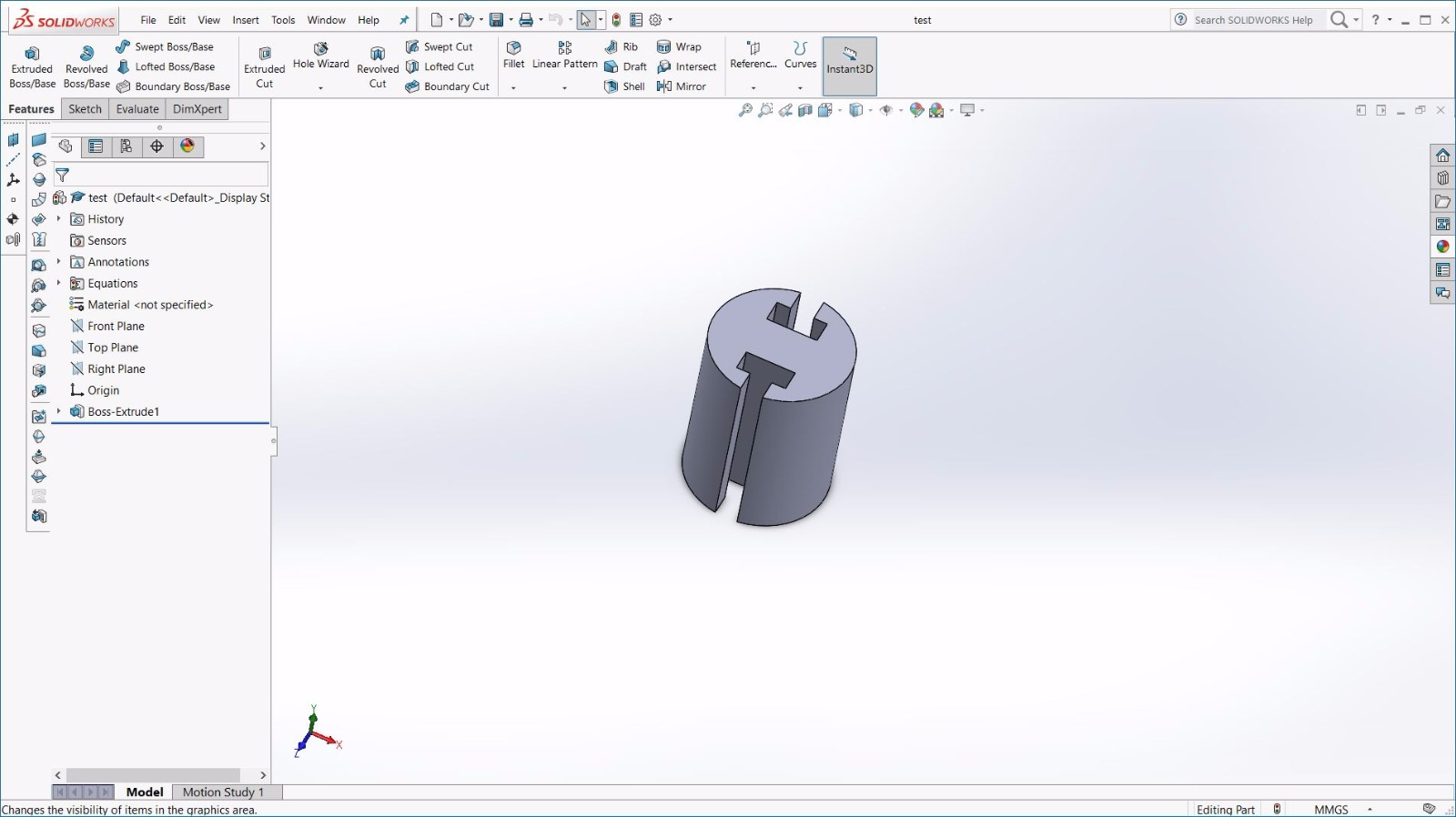Open the Appearances tab in task pane
The width and height of the screenshot is (1456, 817).
1442,247
